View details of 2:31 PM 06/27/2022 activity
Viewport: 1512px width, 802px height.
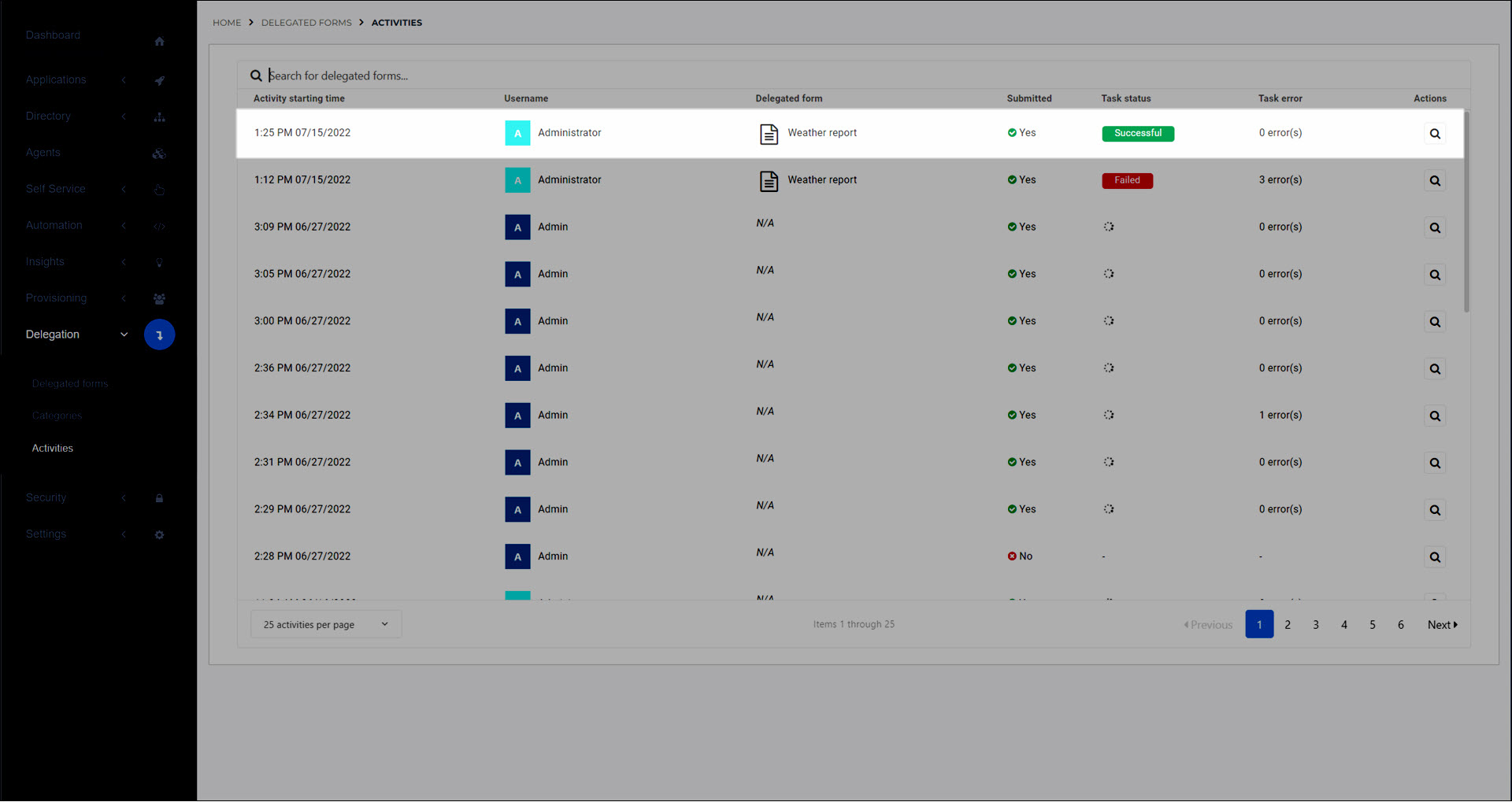(1435, 463)
